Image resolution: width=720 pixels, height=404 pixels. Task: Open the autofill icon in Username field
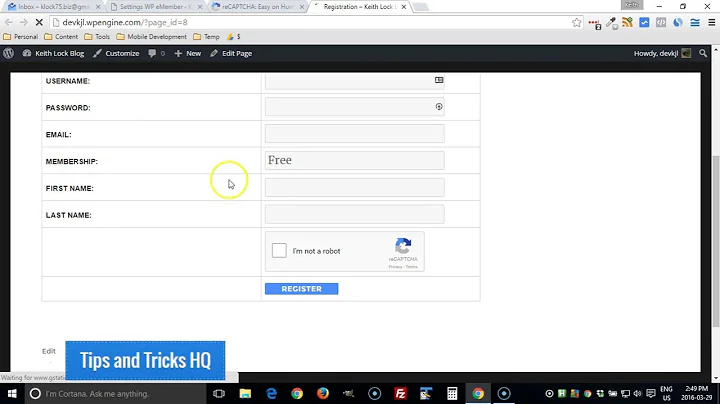click(x=439, y=80)
